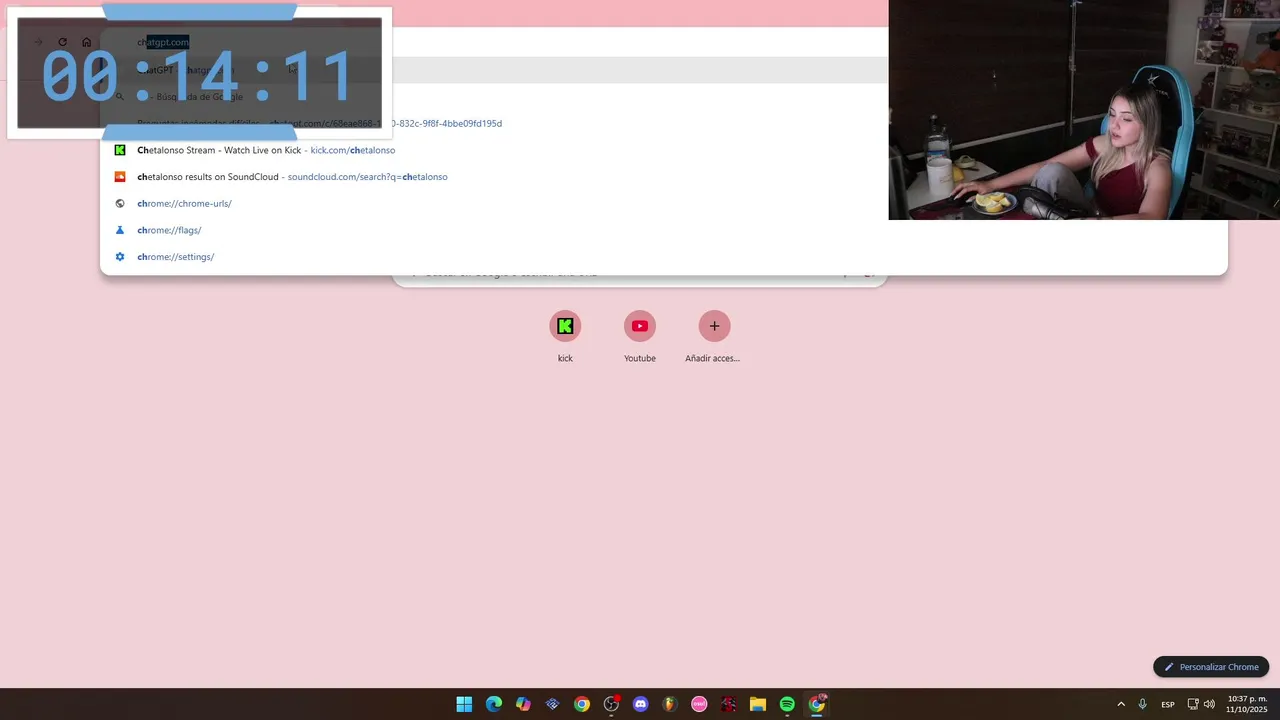This screenshot has height=720, width=1280.
Task: Open the kick shortcut tile
Action: coord(565,337)
